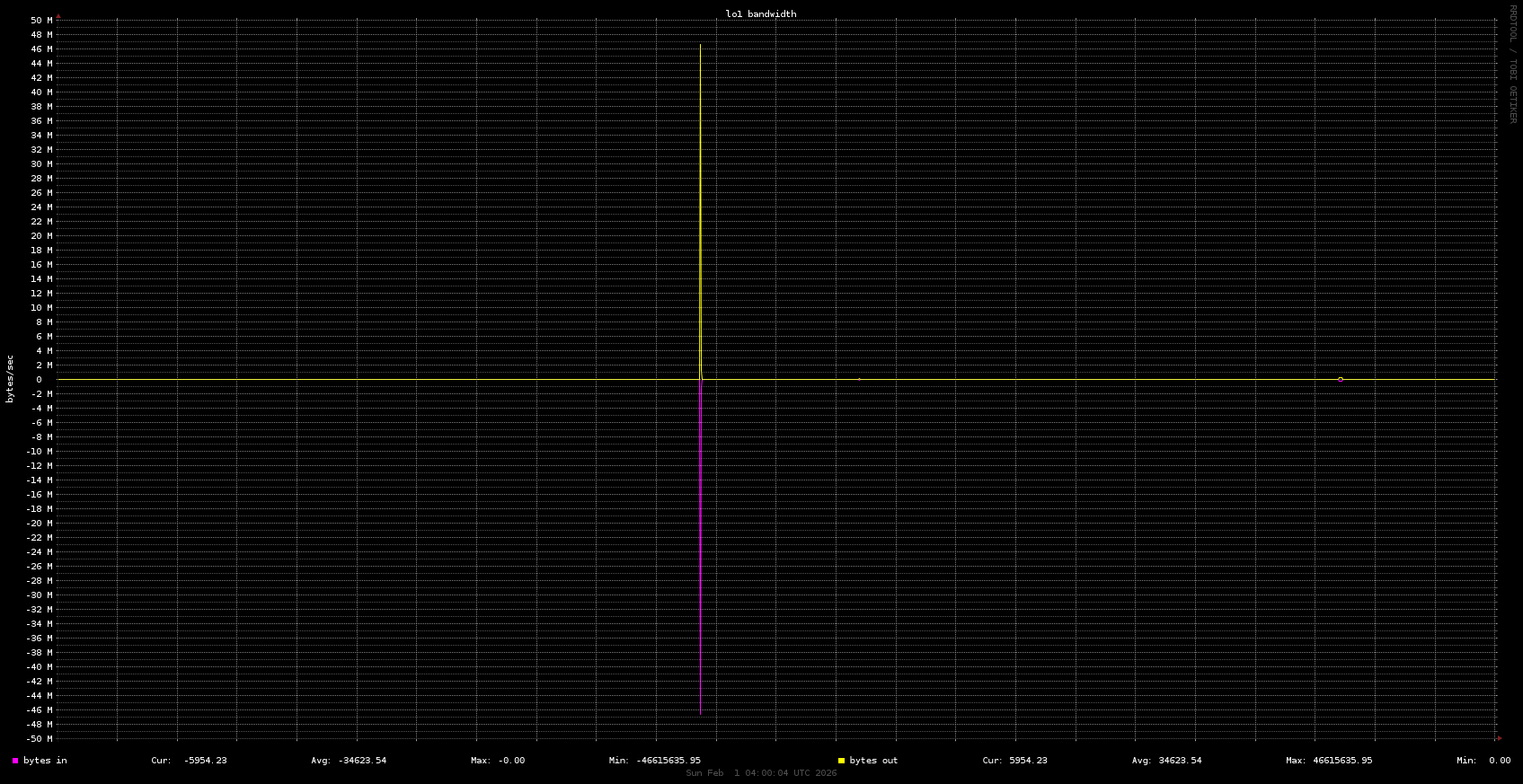Click the red arrow ending the x-axis
The image size is (1523, 784).
click(1499, 738)
